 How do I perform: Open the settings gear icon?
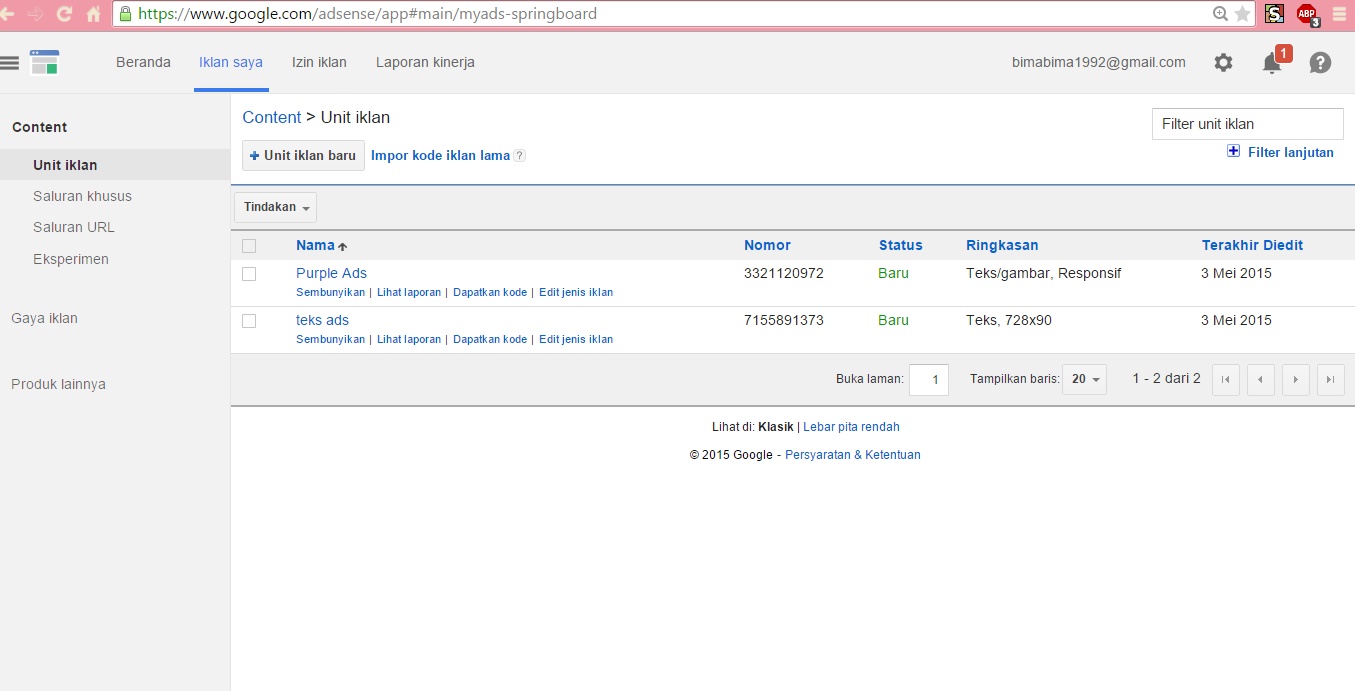[x=1223, y=62]
